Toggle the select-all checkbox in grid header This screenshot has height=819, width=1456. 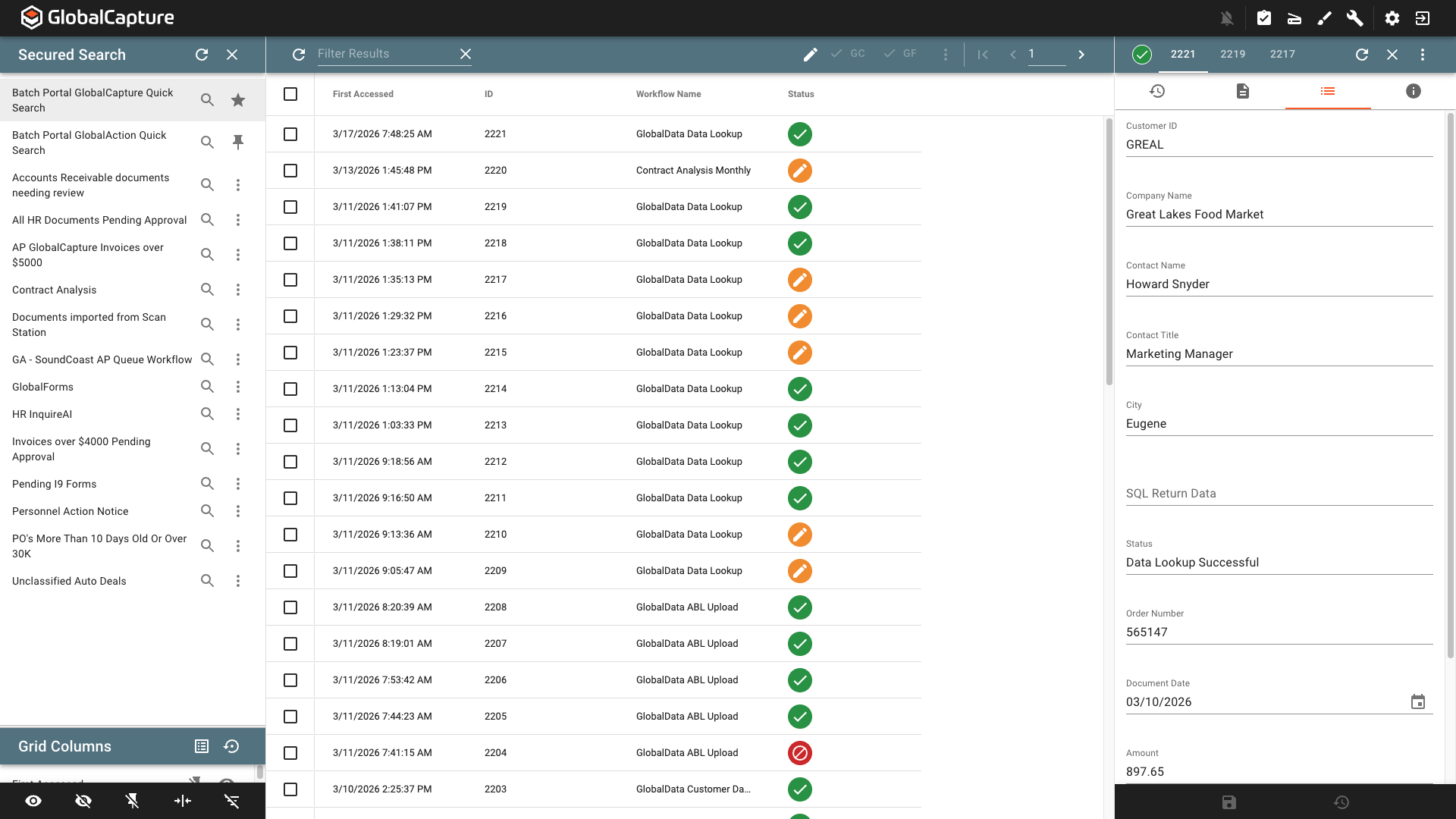tap(290, 94)
